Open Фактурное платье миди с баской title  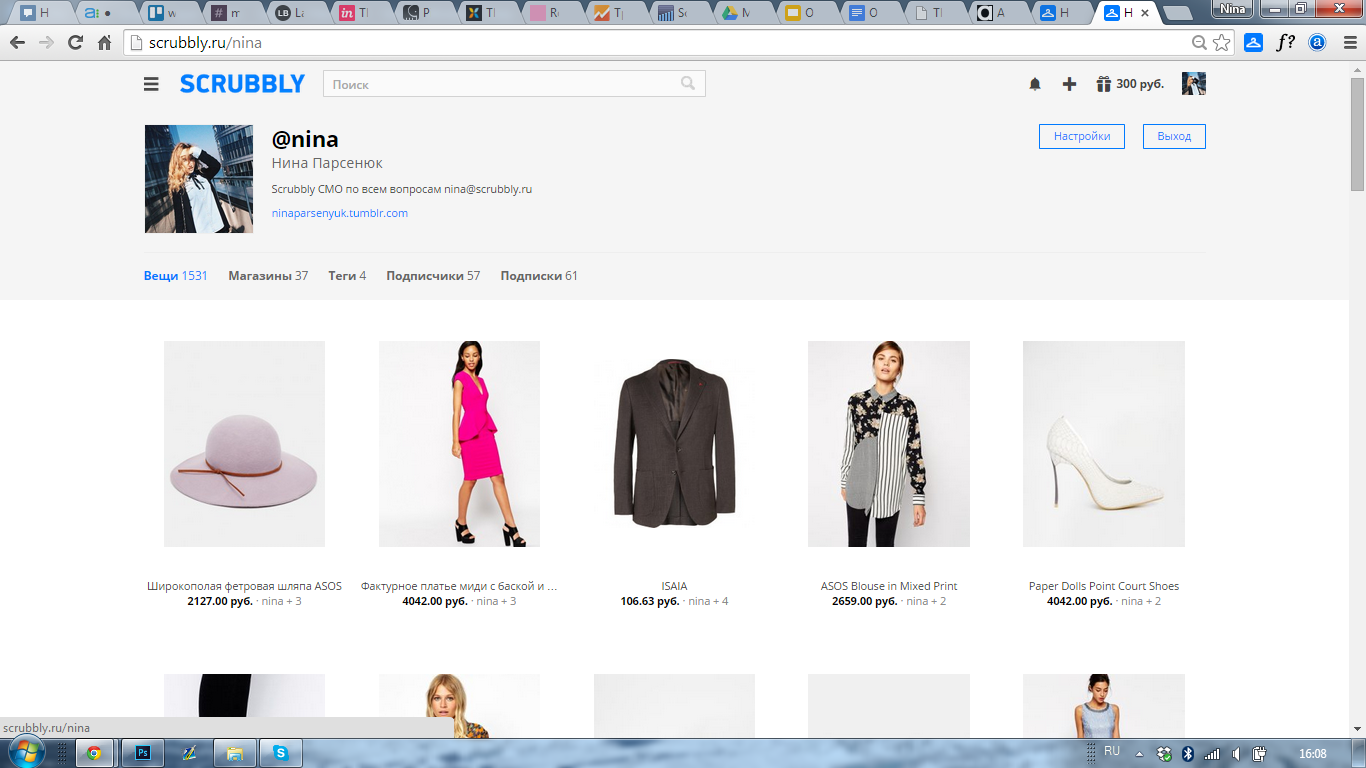[459, 586]
